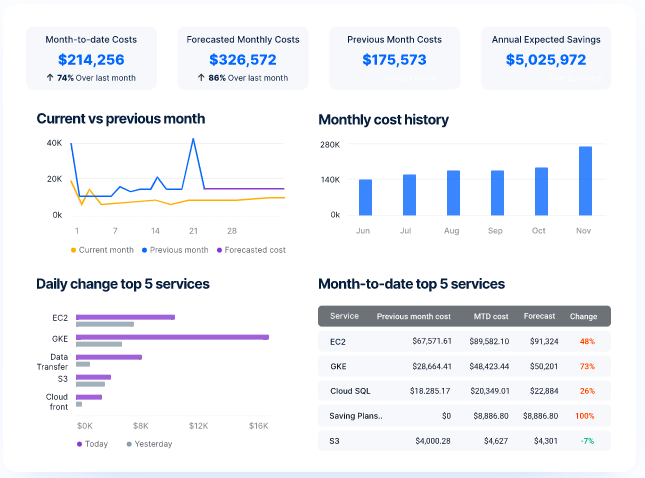
Task: Click the orange Current month legend dot
Action: point(73,250)
